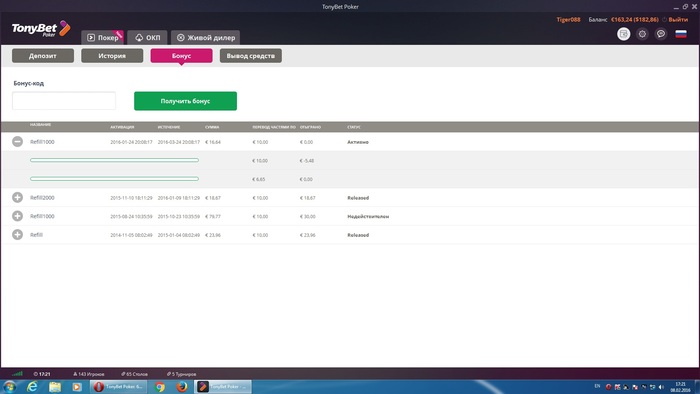Change language via the Russian flag
Screen dimensions: 700x394
pyautogui.click(x=681, y=34)
